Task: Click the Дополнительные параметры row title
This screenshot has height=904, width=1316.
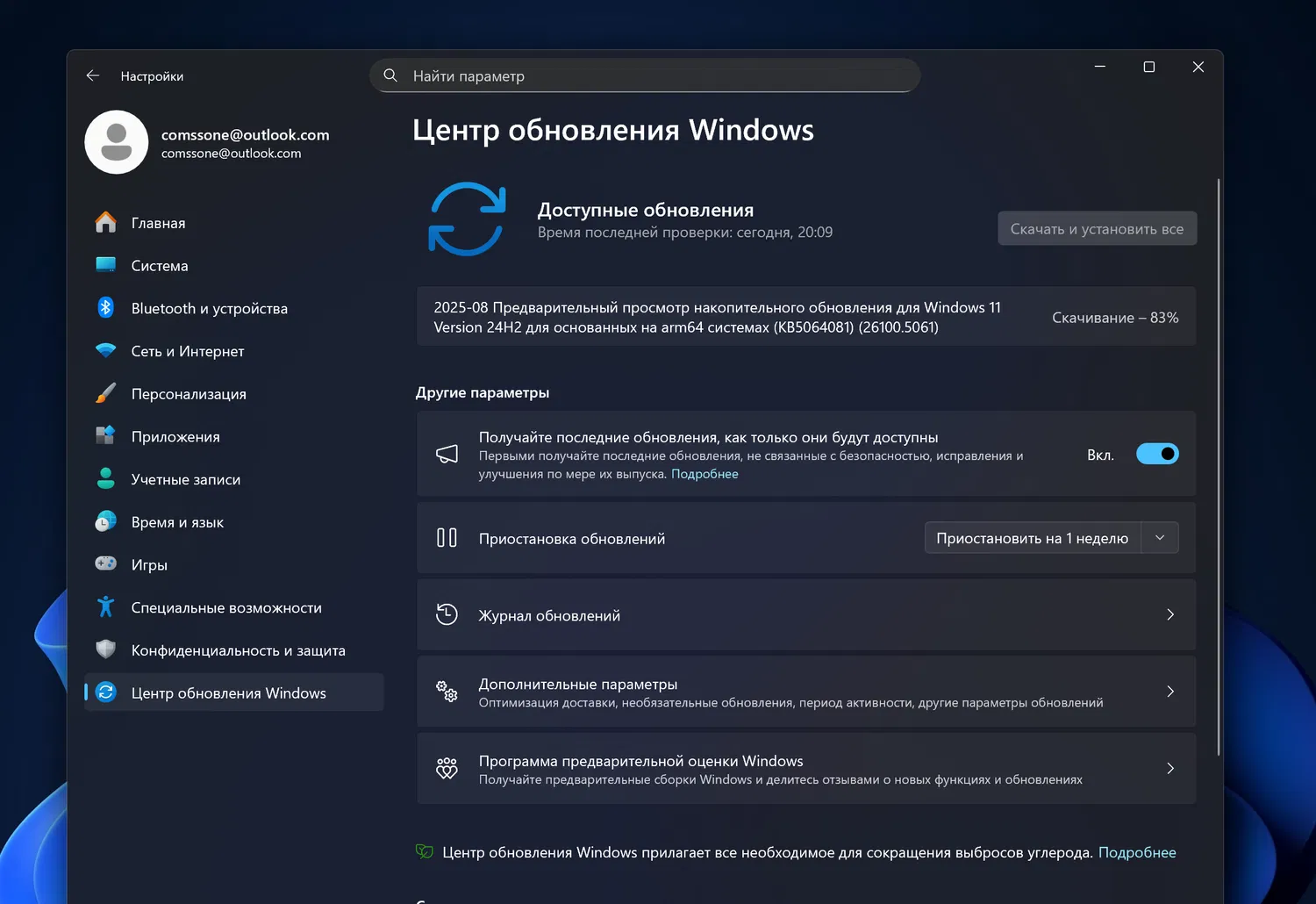Action: 578,684
